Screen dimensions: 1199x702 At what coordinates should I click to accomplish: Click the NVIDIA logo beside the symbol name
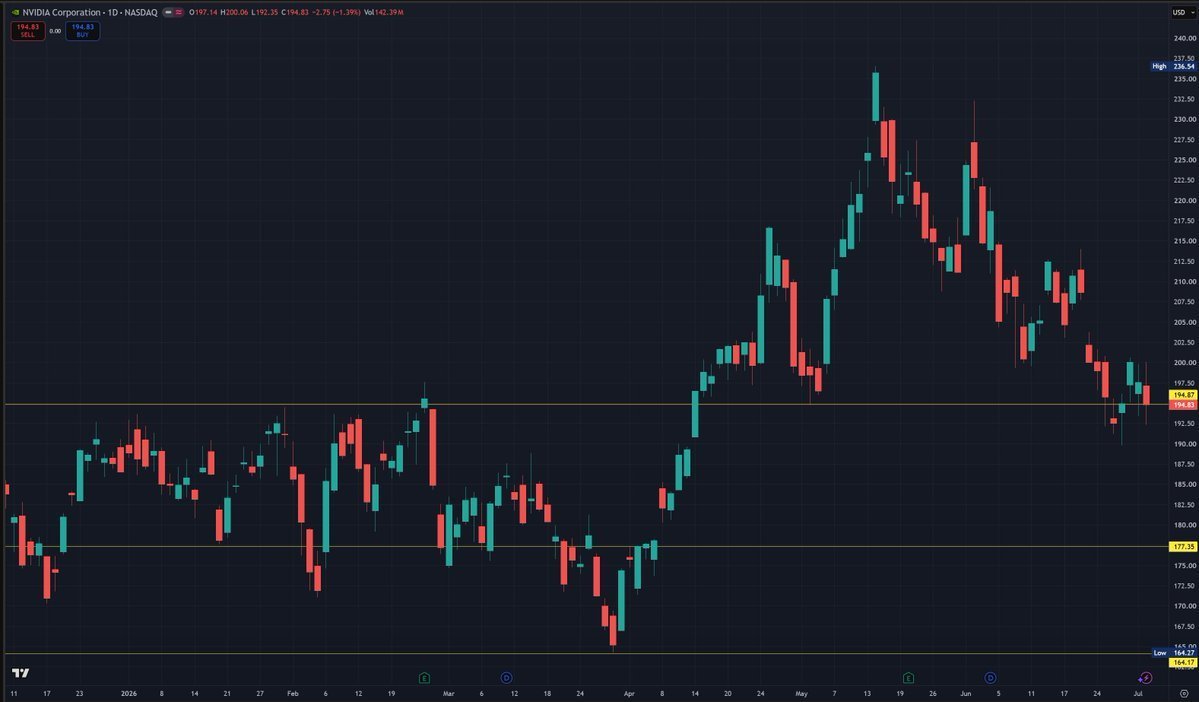(15, 12)
